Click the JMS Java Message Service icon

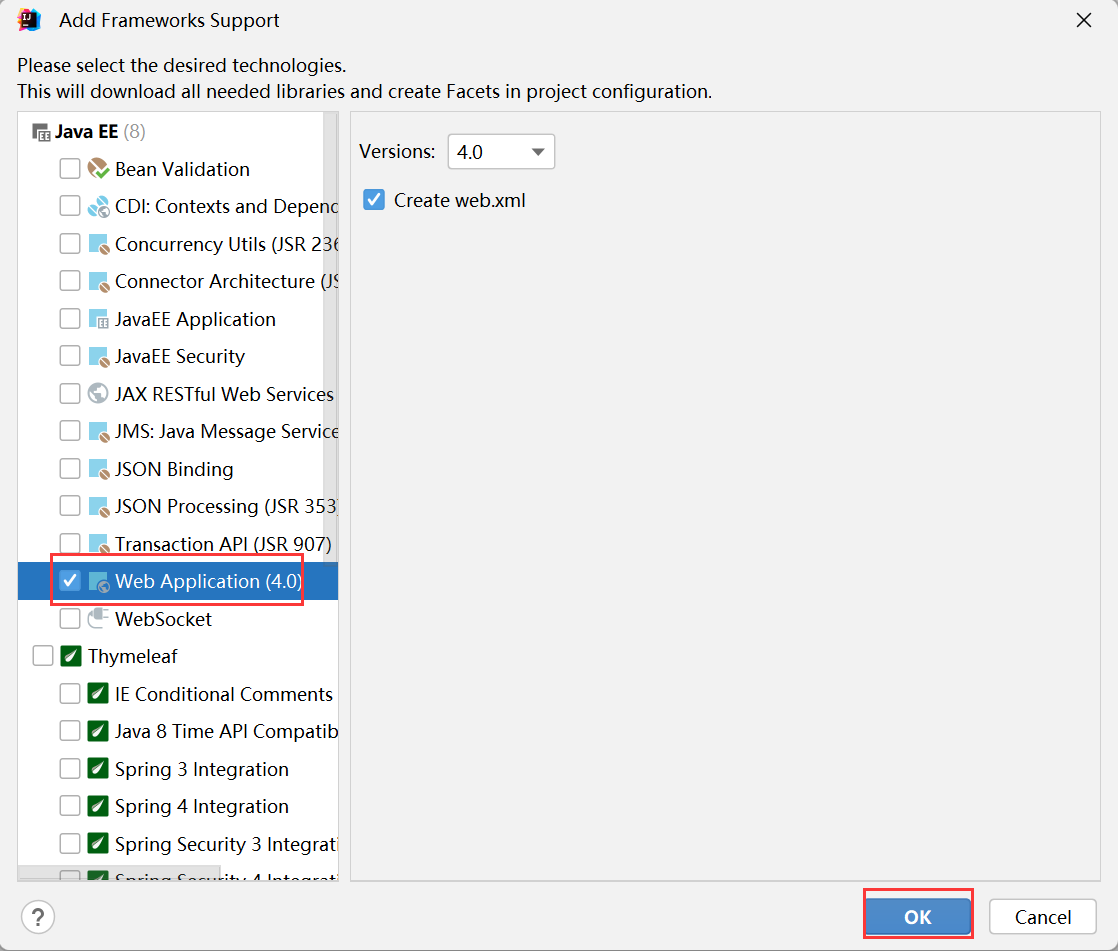(x=98, y=431)
